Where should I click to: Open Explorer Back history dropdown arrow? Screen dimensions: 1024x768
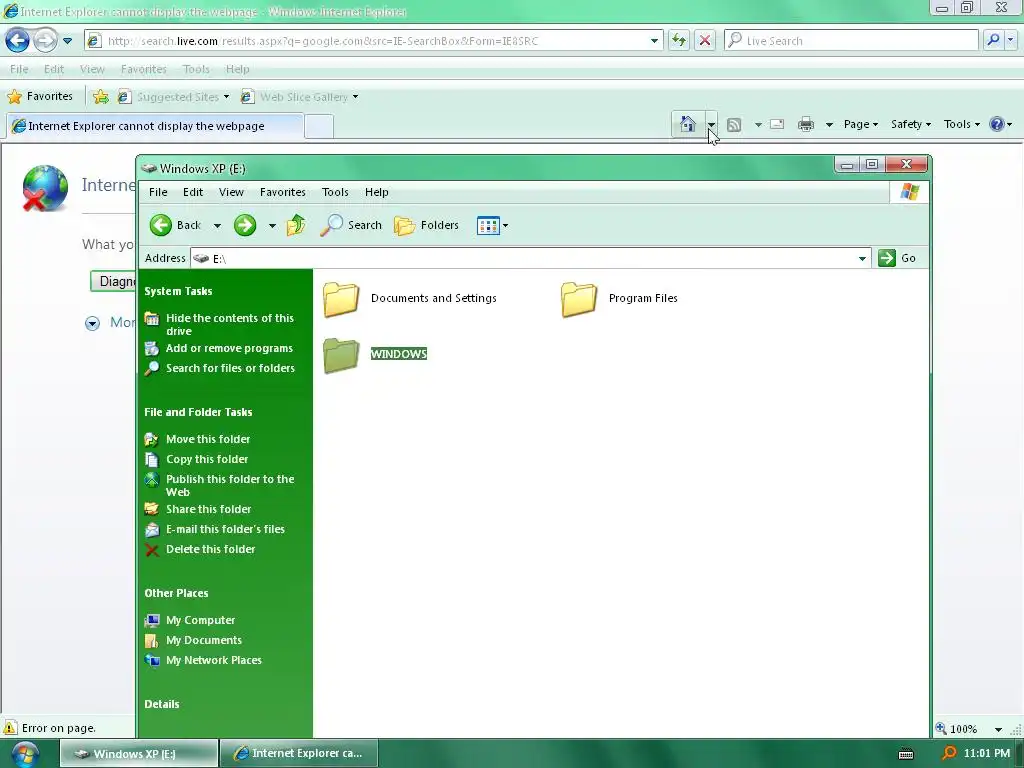[217, 226]
